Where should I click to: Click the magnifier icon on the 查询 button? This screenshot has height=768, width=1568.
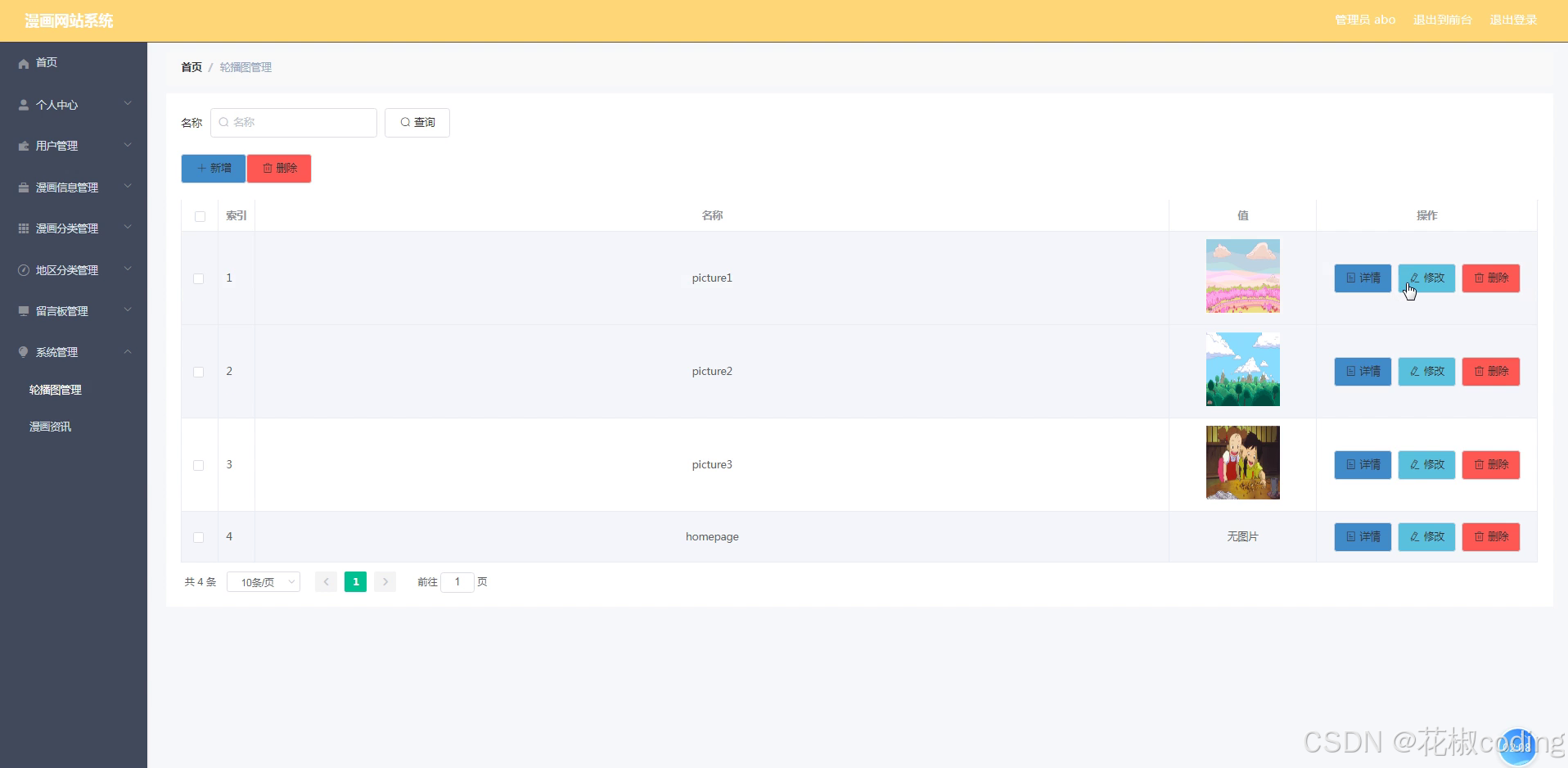coord(405,122)
